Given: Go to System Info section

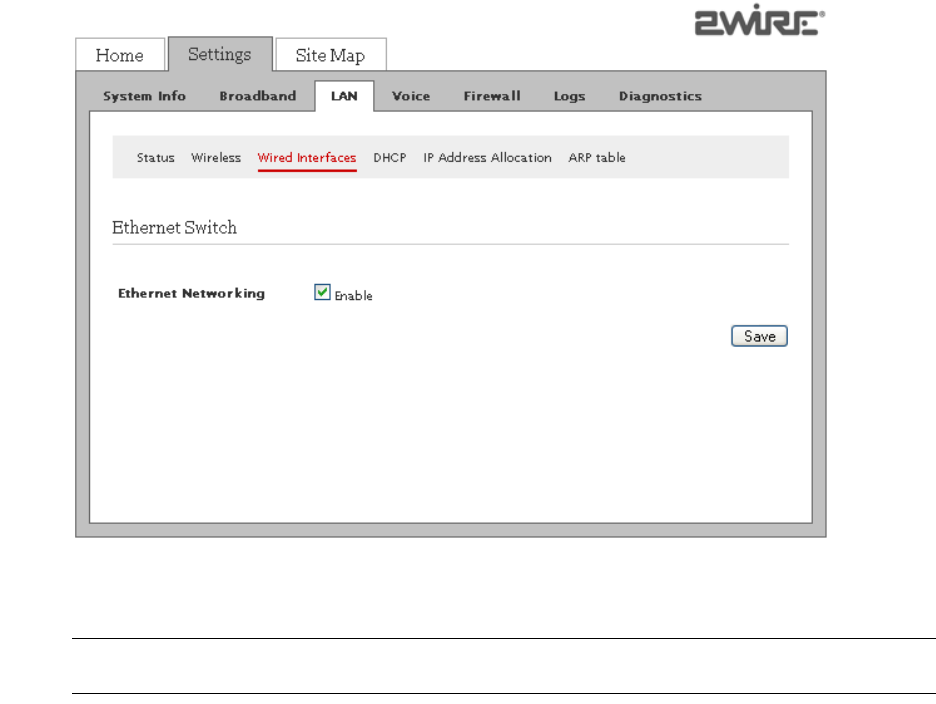Looking at the screenshot, I should click(x=144, y=96).
